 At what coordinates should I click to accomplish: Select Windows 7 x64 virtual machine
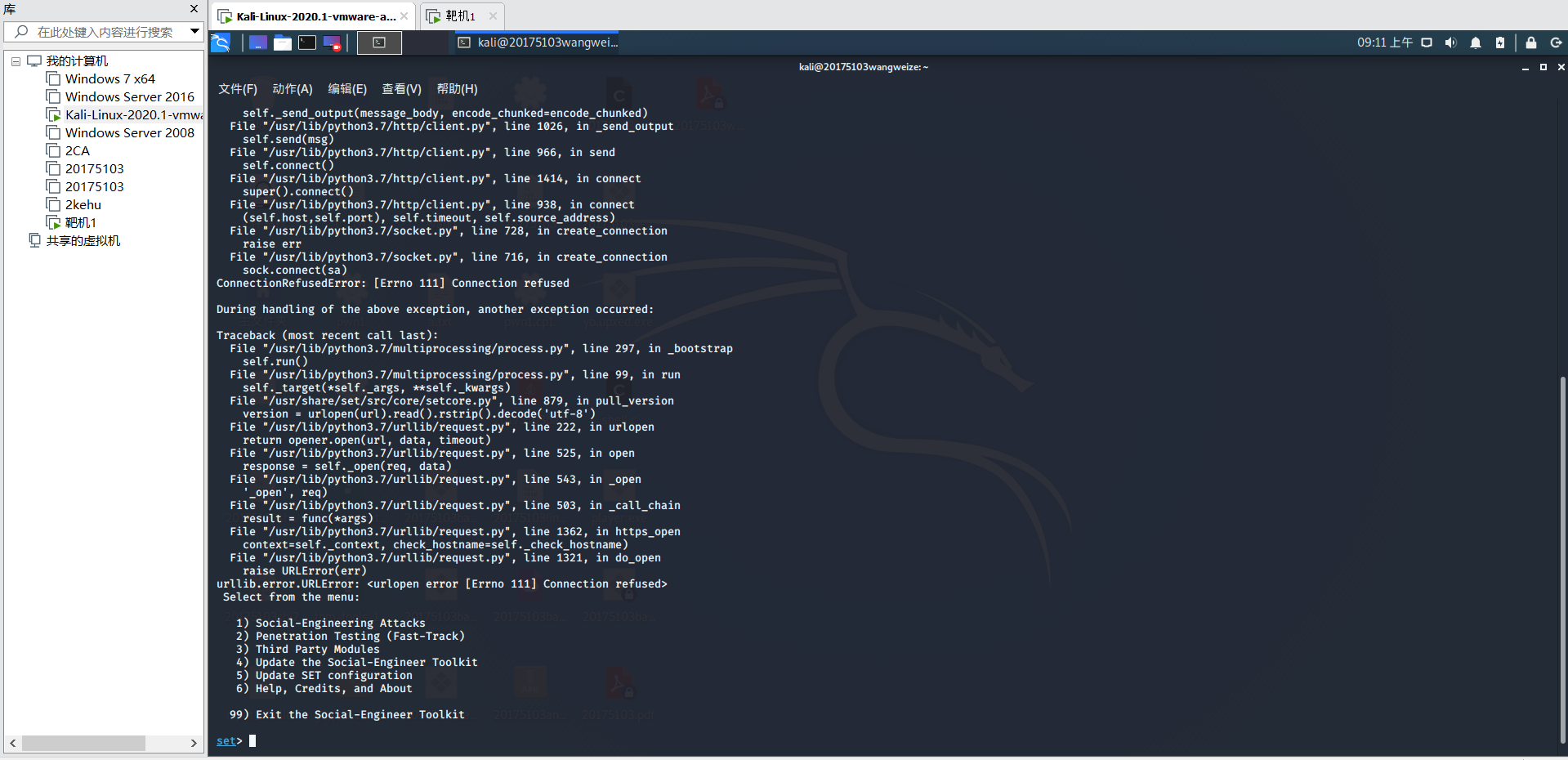[109, 79]
